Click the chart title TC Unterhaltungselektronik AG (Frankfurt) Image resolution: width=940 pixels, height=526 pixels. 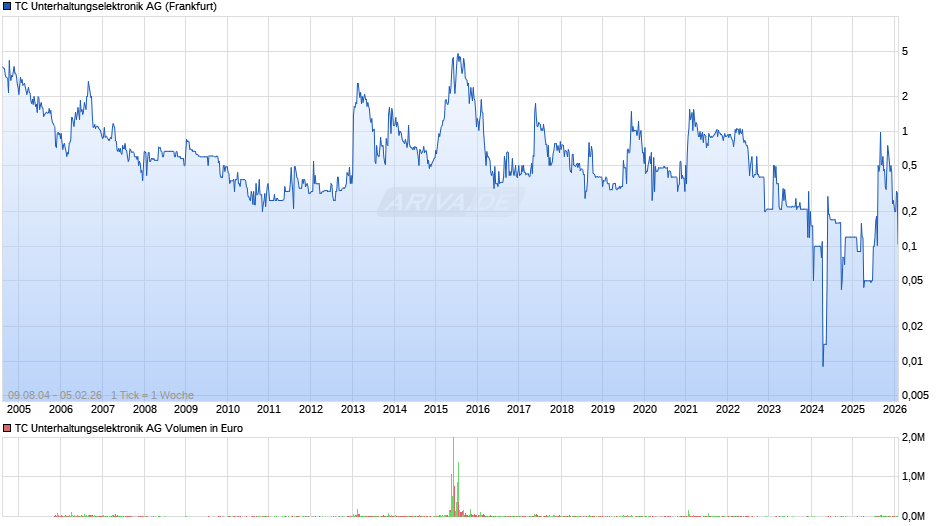[116, 7]
